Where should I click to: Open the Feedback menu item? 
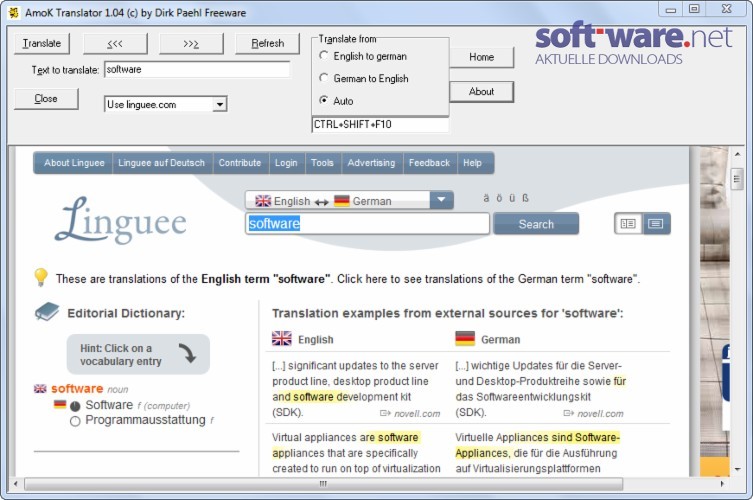[429, 163]
